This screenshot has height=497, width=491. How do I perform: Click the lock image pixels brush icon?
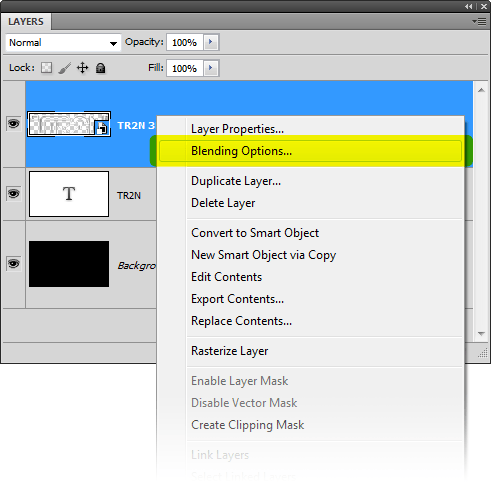pos(65,68)
